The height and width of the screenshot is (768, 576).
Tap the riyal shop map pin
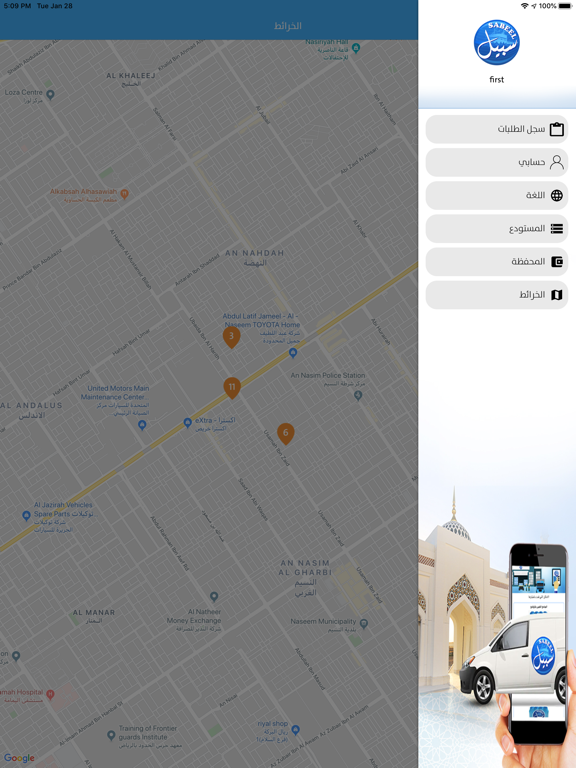coord(295,730)
